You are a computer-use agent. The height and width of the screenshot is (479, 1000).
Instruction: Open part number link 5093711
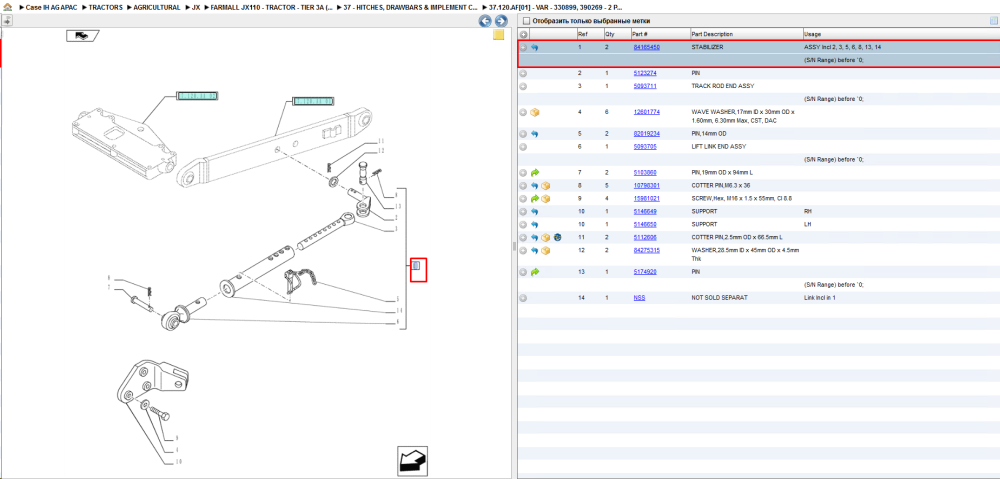(645, 86)
